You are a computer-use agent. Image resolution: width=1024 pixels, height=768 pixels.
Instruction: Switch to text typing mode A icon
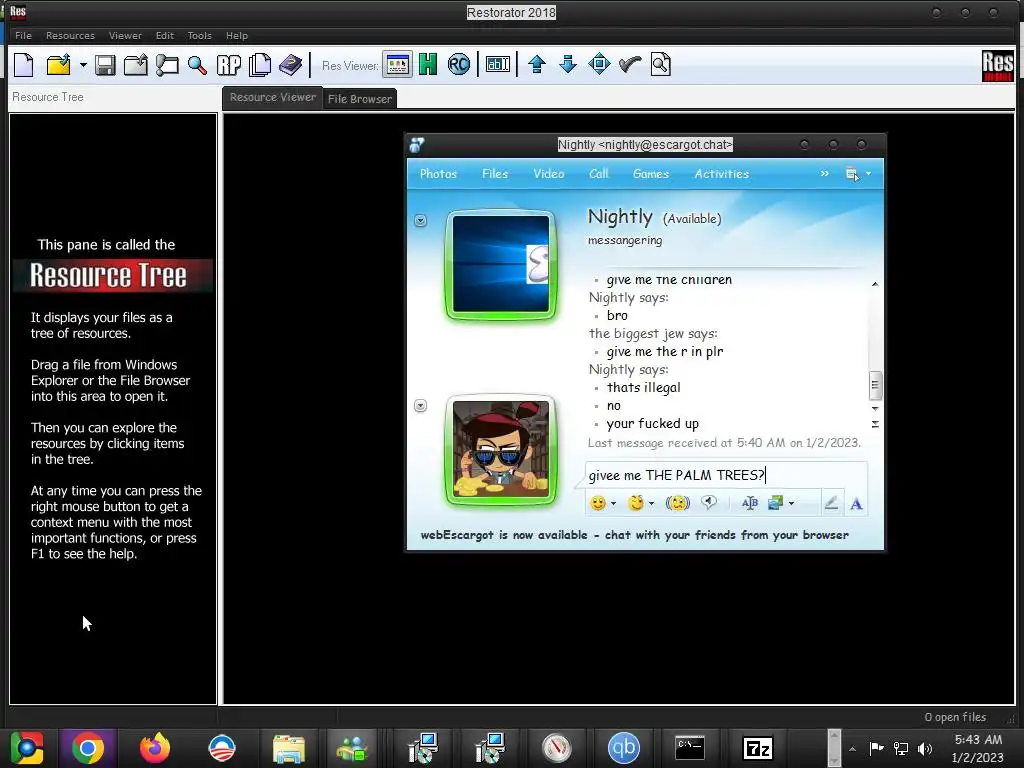click(x=856, y=504)
